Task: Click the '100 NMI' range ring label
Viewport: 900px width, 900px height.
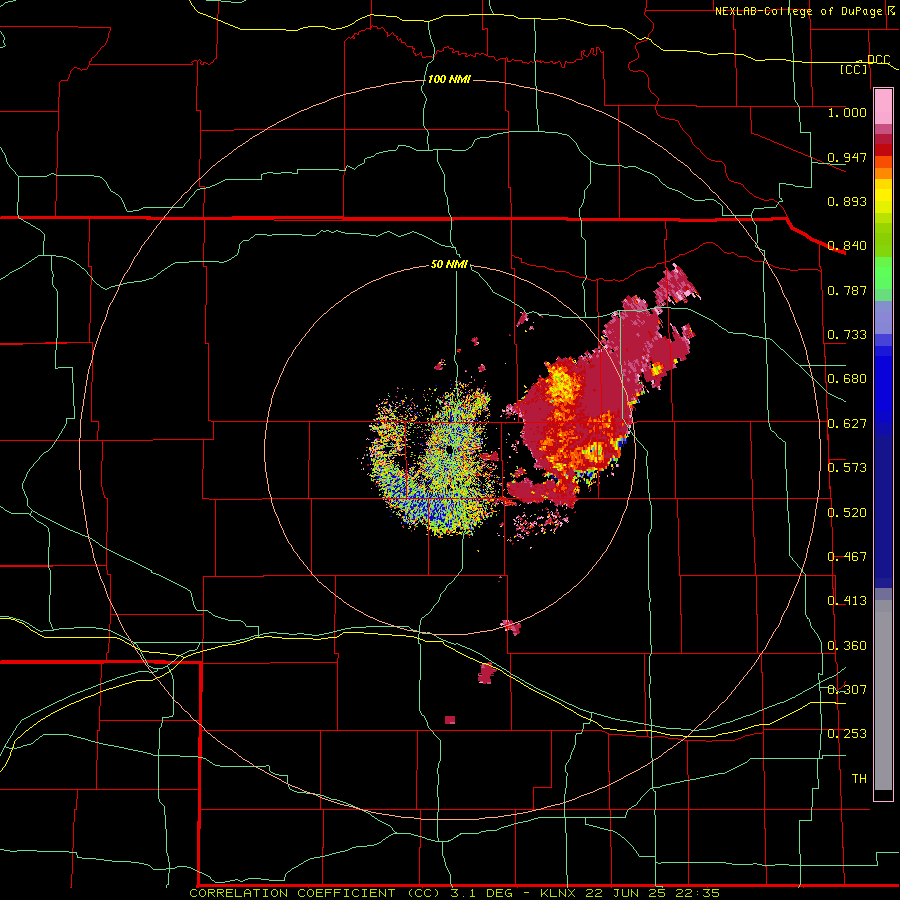Action: point(449,79)
